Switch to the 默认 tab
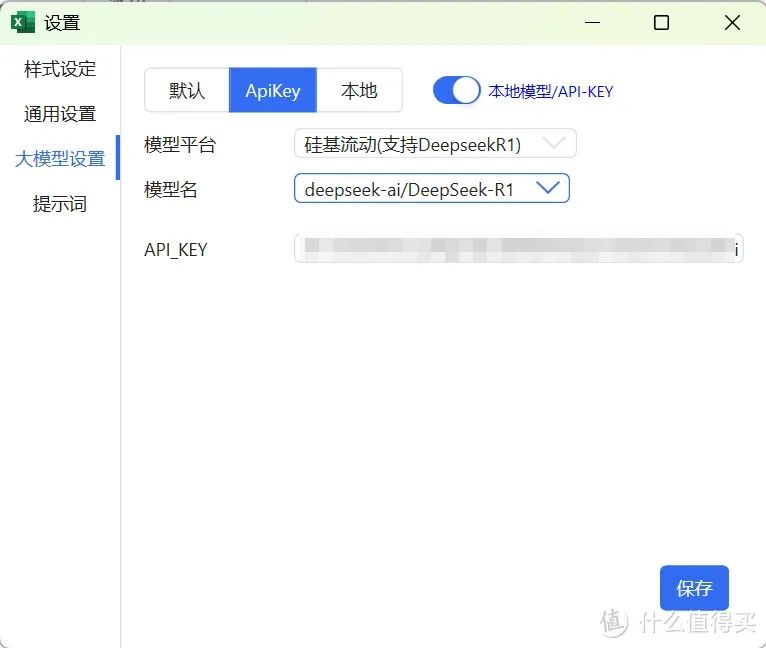 pos(187,90)
